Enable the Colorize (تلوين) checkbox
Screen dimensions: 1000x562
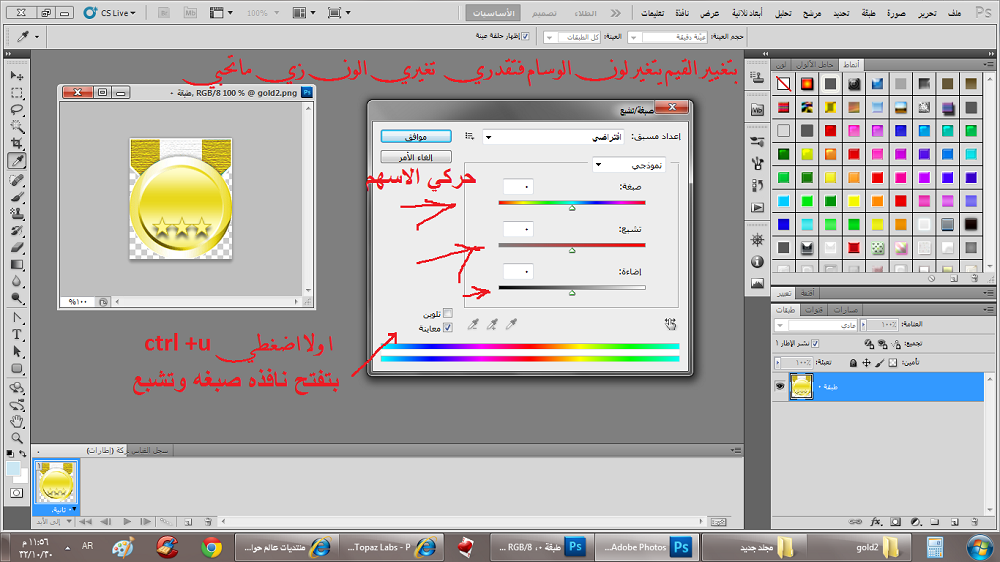tap(447, 314)
